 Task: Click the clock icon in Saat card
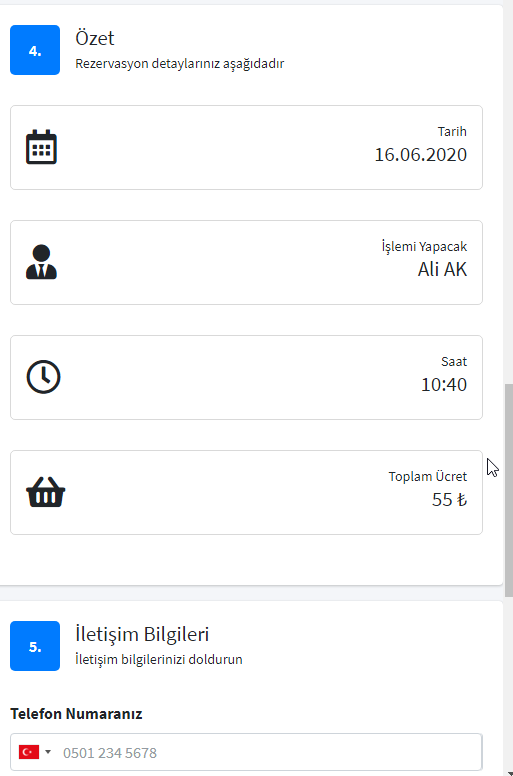(x=44, y=377)
